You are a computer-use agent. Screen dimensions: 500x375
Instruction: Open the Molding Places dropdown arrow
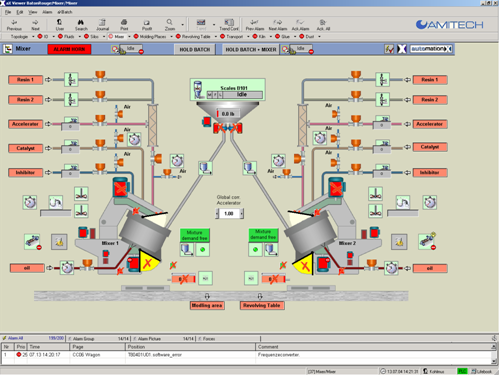pyautogui.click(x=171, y=36)
